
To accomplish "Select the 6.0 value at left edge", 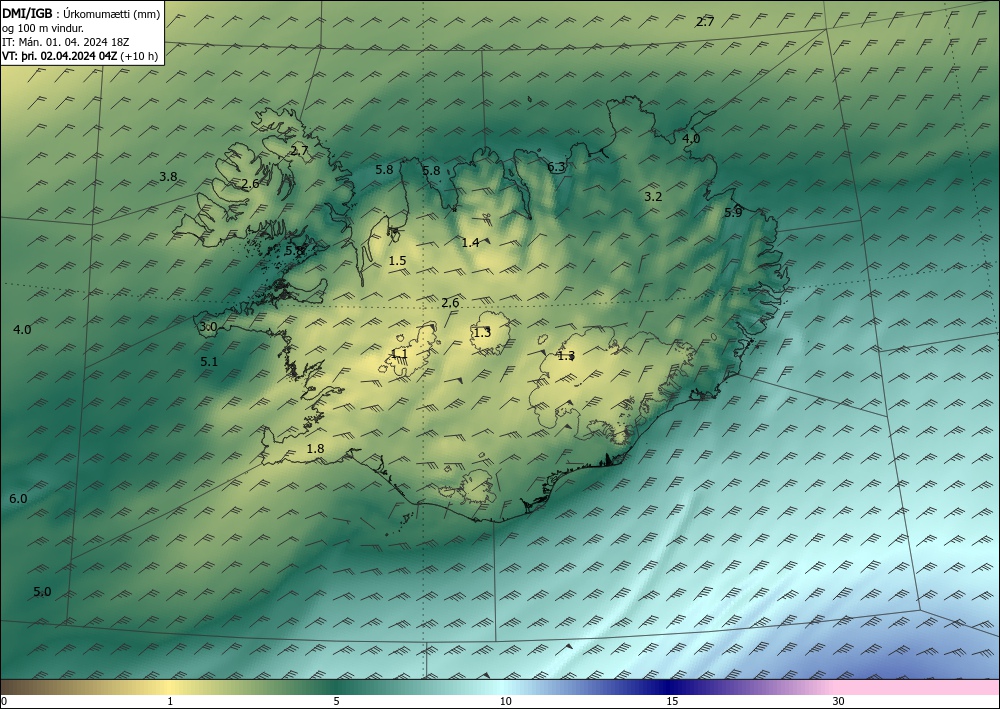I will coord(18,499).
